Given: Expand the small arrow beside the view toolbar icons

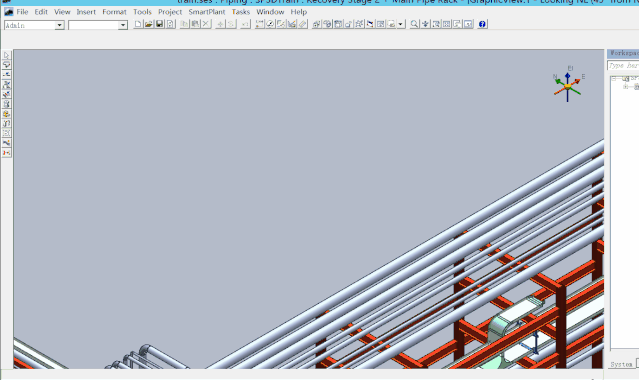Looking at the screenshot, I should (x=401, y=24).
